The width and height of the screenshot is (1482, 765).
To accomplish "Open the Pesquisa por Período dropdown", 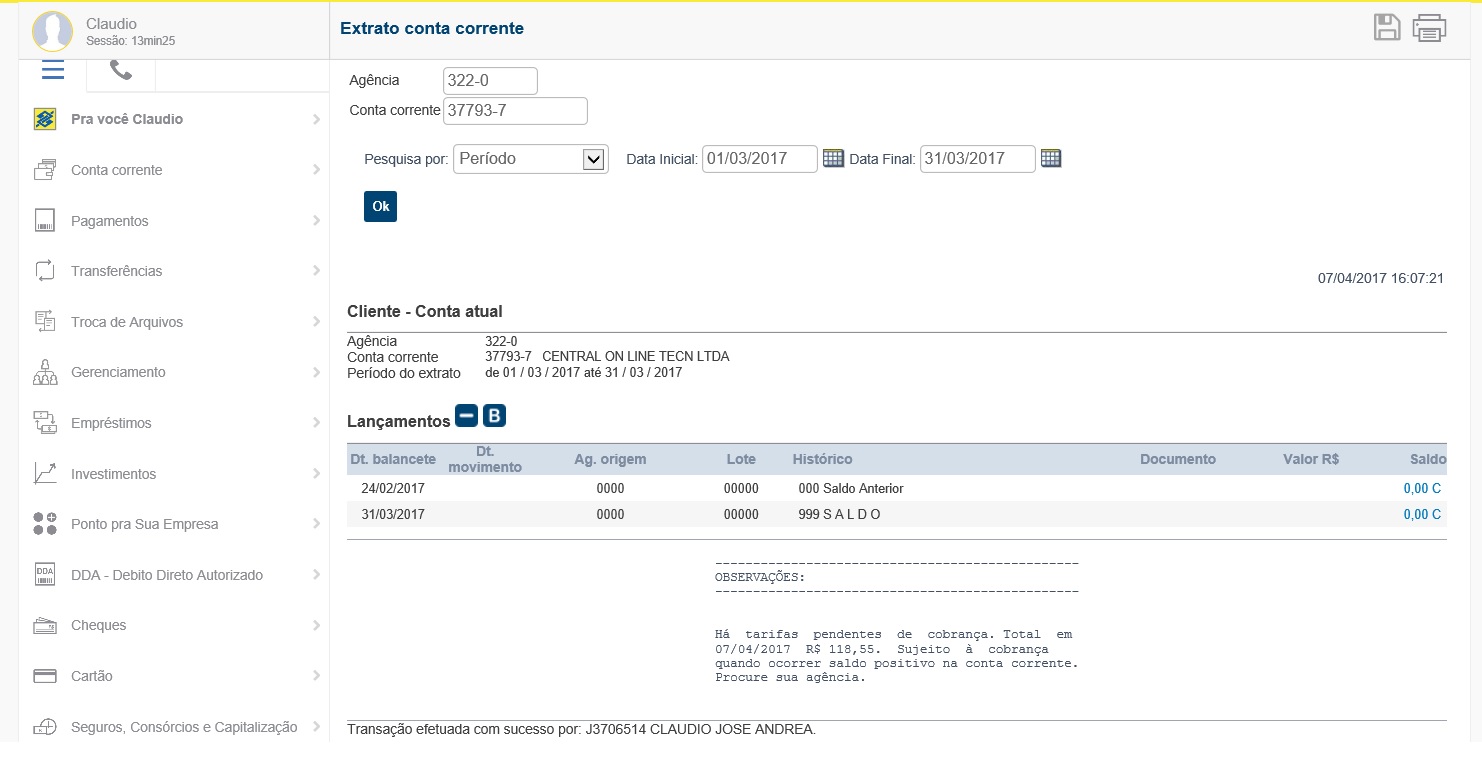I will [x=530, y=159].
